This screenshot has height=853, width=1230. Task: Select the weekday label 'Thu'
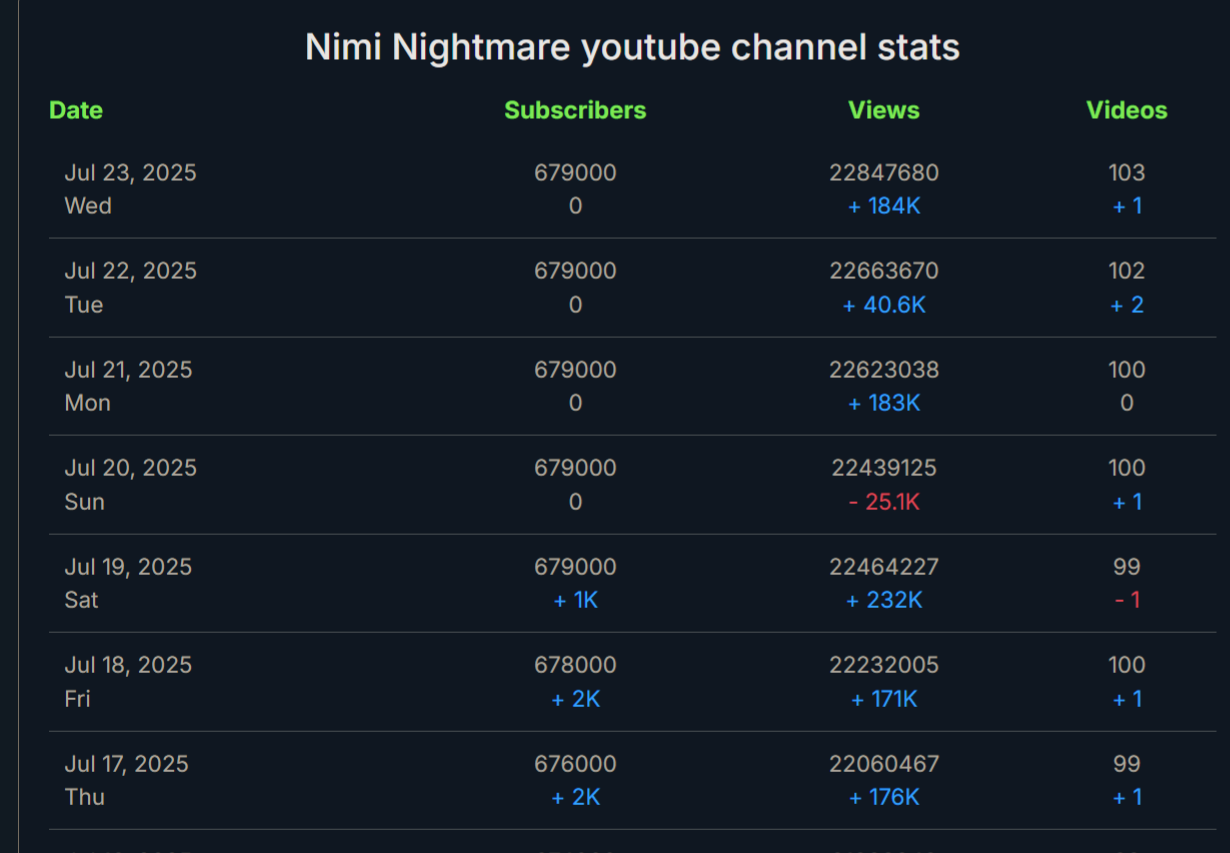(85, 797)
